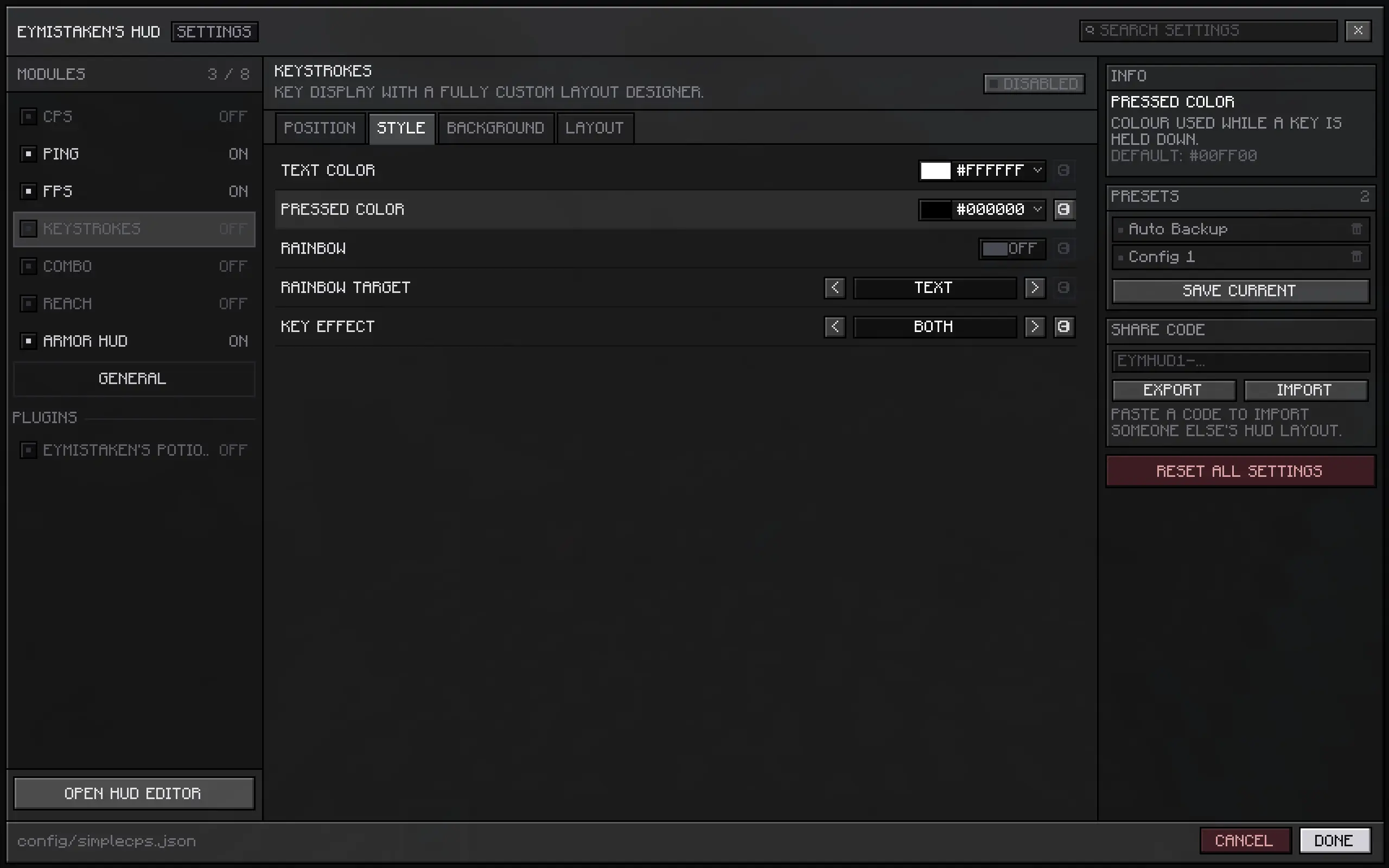The width and height of the screenshot is (1389, 868).
Task: Reset Key Effect to default
Action: coord(1063,327)
